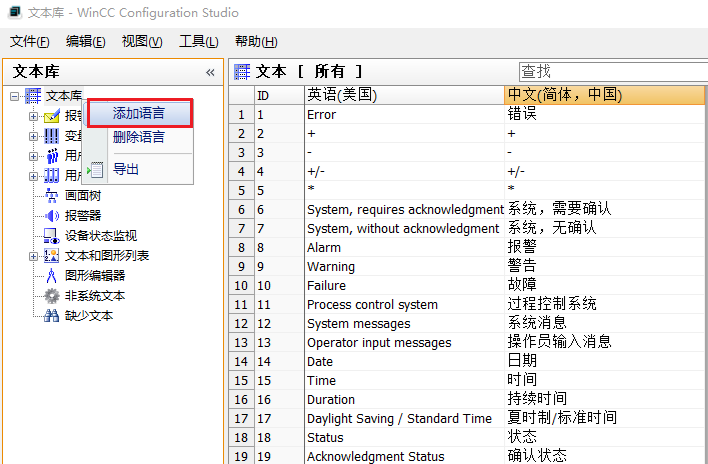This screenshot has width=708, height=464.
Task: Choose 删除语言 in the context menu
Action: click(x=139, y=137)
